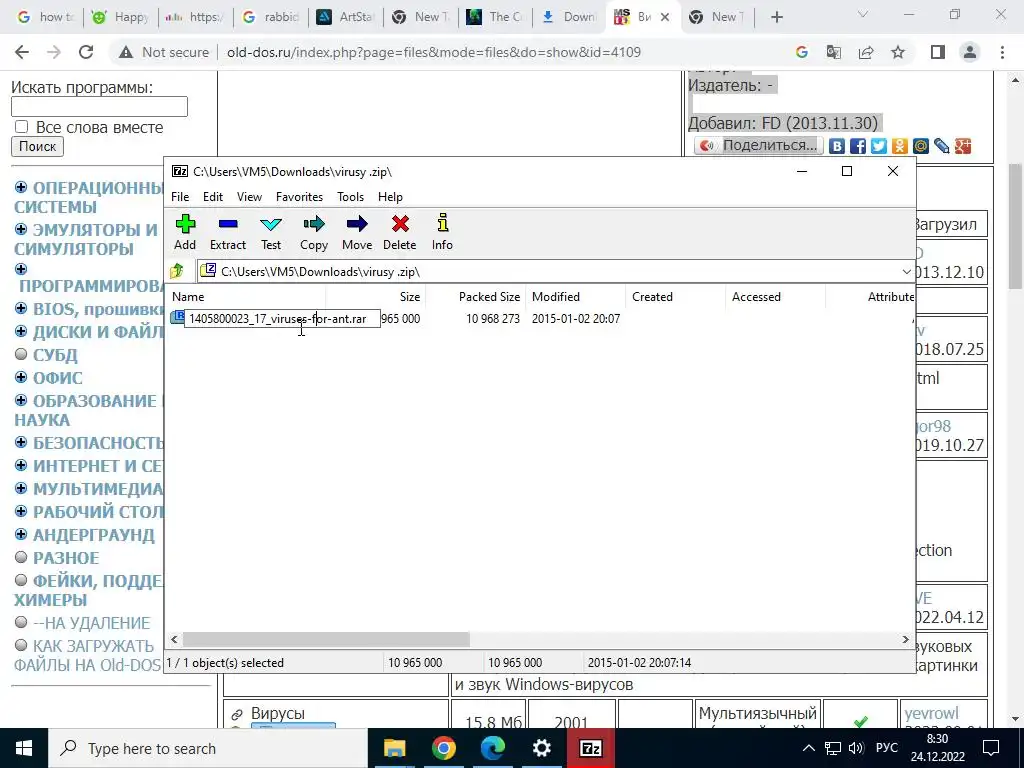
Task: Open Settings gear in taskbar
Action: 541,748
